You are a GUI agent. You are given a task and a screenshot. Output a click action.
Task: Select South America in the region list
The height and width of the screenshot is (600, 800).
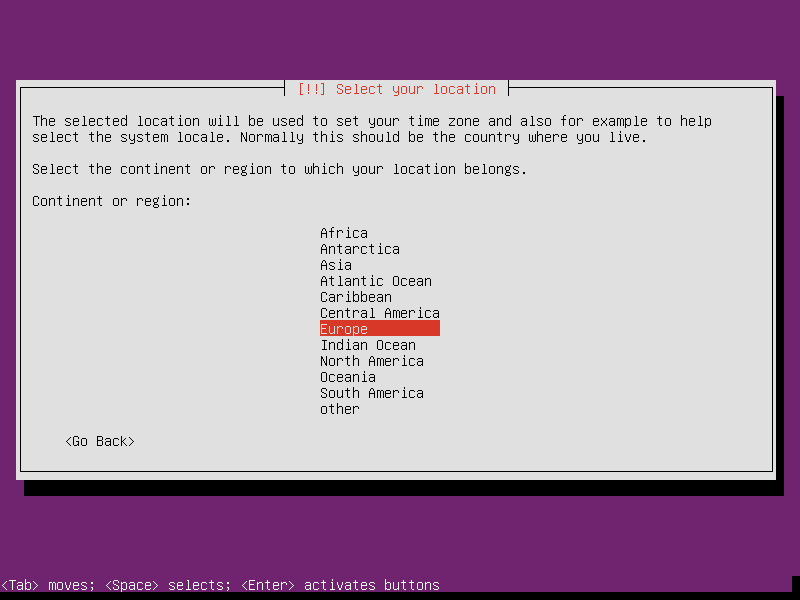click(371, 393)
